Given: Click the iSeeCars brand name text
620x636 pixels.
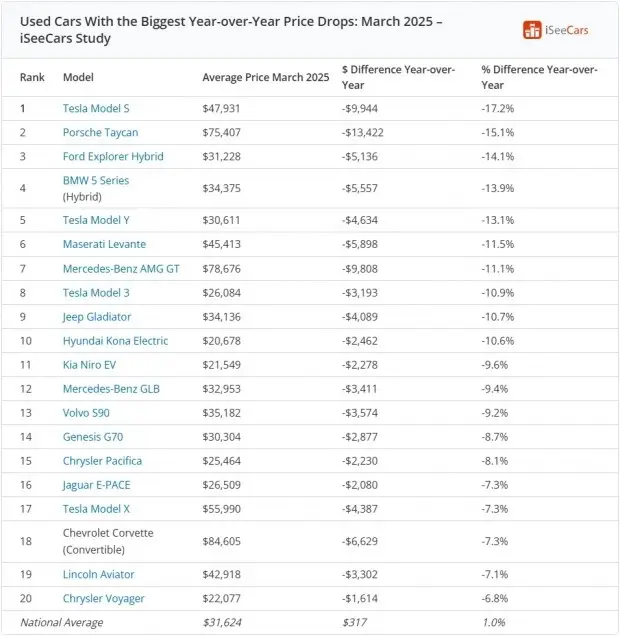Looking at the screenshot, I should click(x=567, y=30).
